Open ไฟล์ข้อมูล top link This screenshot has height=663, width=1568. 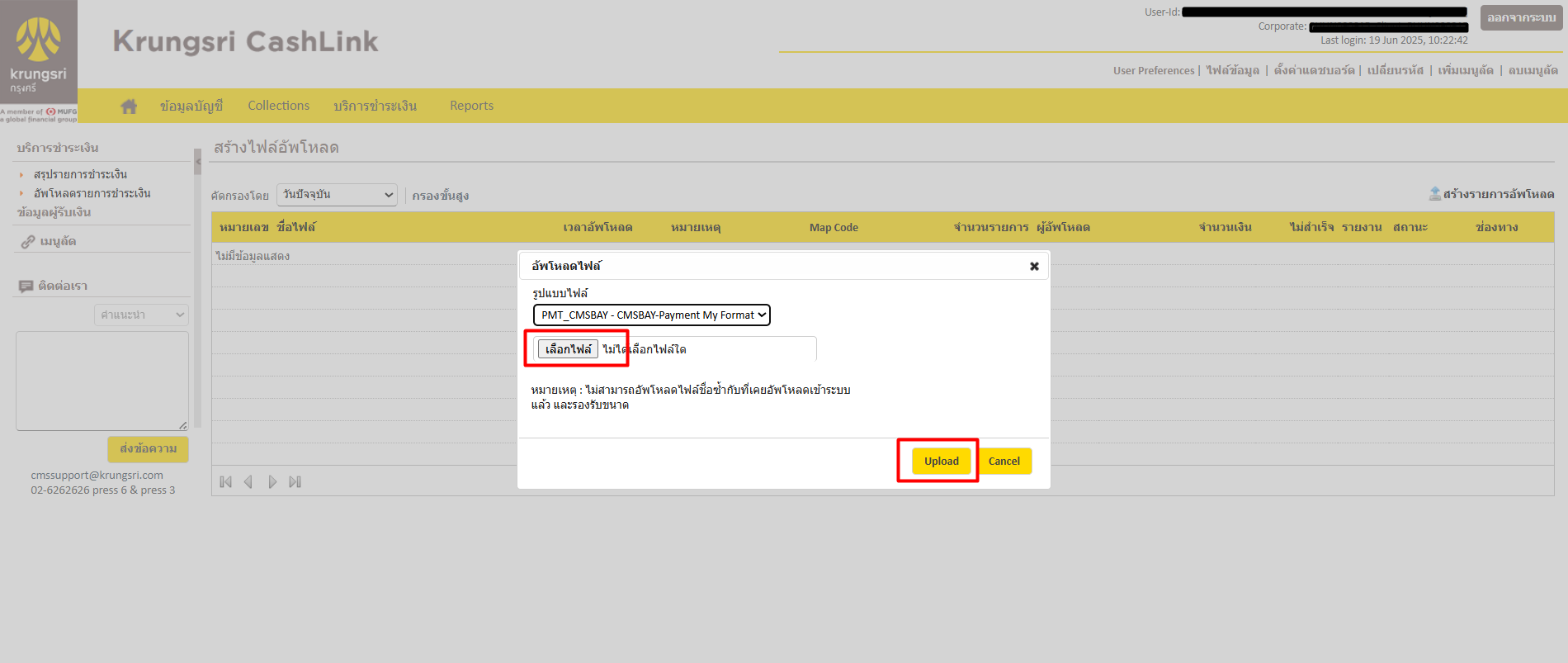click(1233, 70)
